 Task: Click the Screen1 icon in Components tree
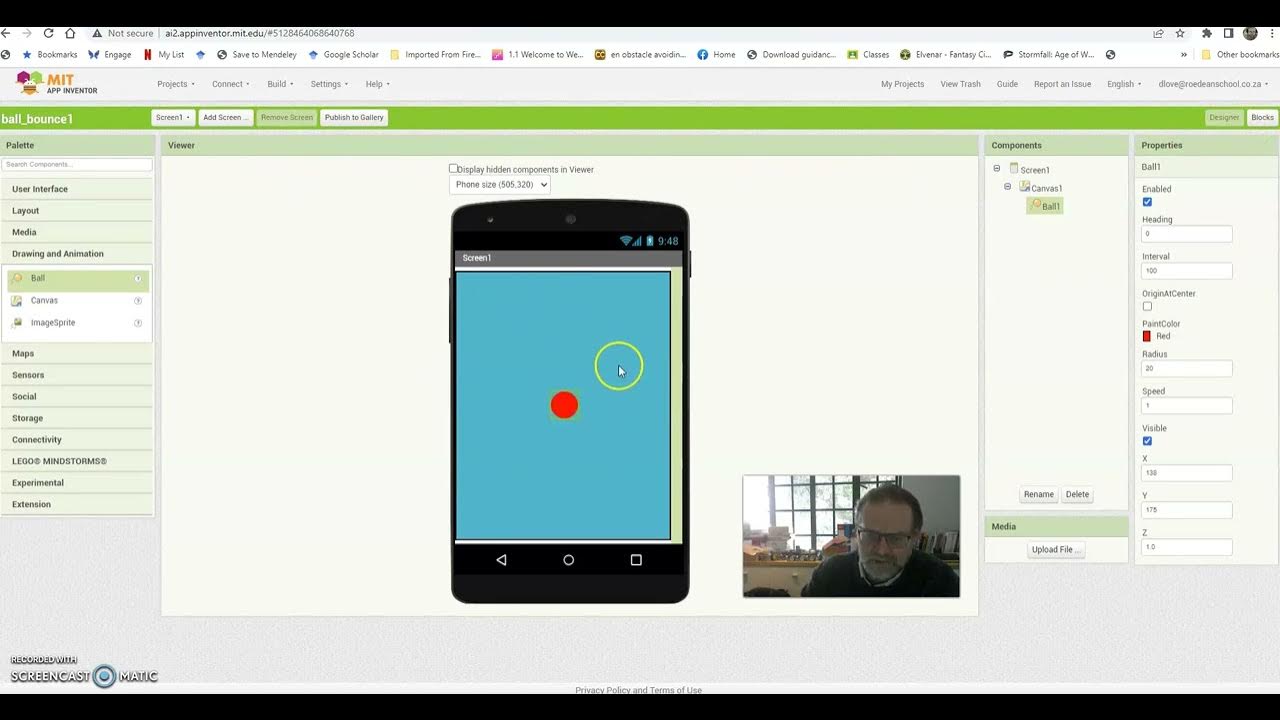(x=1014, y=169)
